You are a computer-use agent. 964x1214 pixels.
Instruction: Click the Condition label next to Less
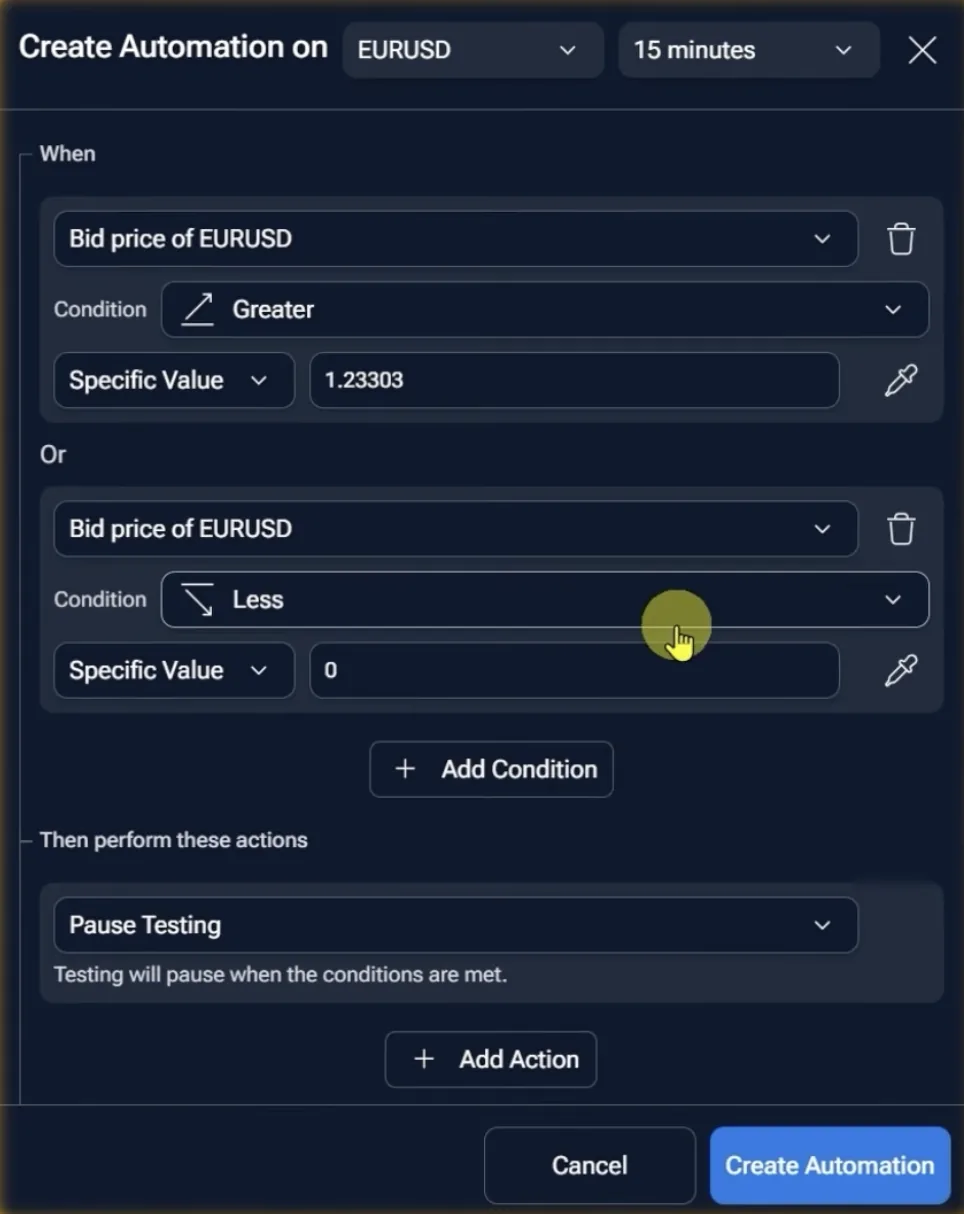point(100,600)
